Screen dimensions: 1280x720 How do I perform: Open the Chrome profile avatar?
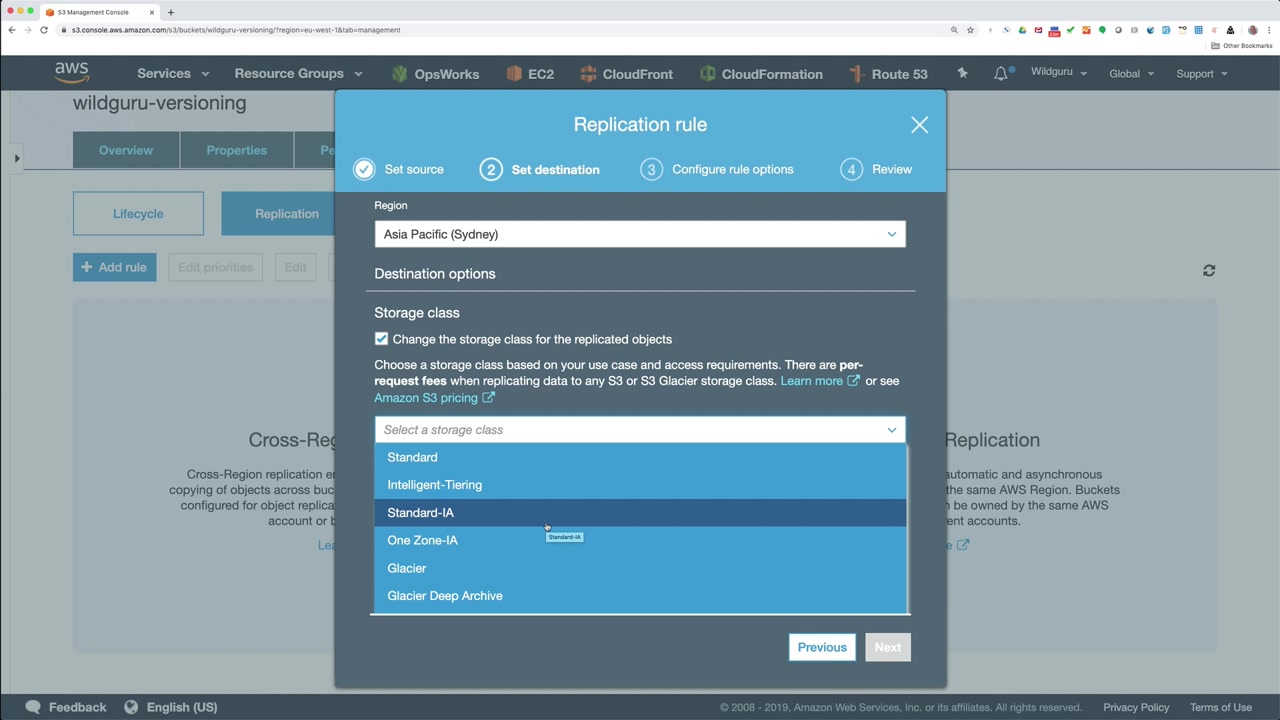(x=1253, y=30)
